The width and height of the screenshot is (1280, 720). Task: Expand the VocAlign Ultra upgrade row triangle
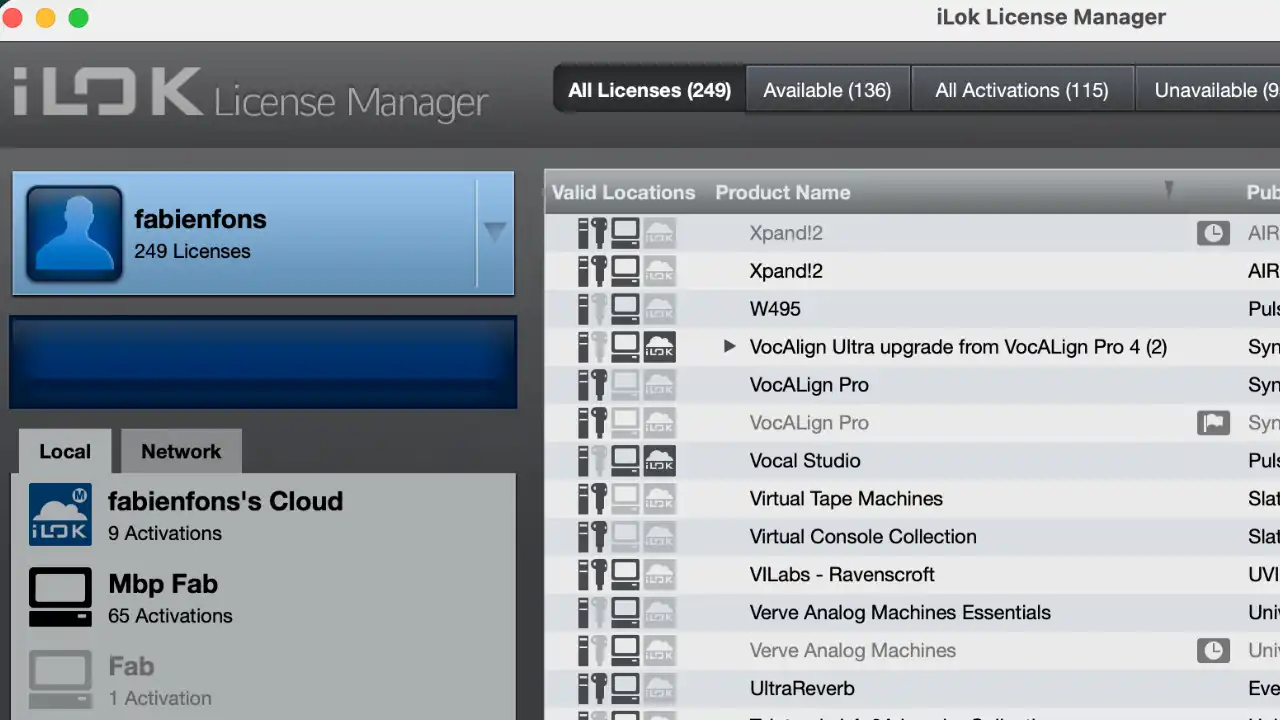point(730,347)
